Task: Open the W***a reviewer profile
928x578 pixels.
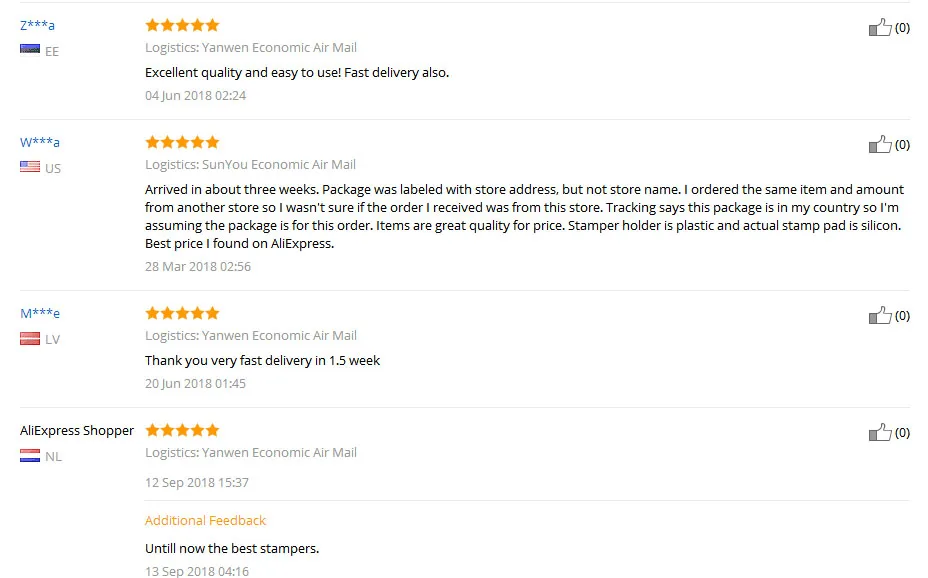Action: point(40,142)
